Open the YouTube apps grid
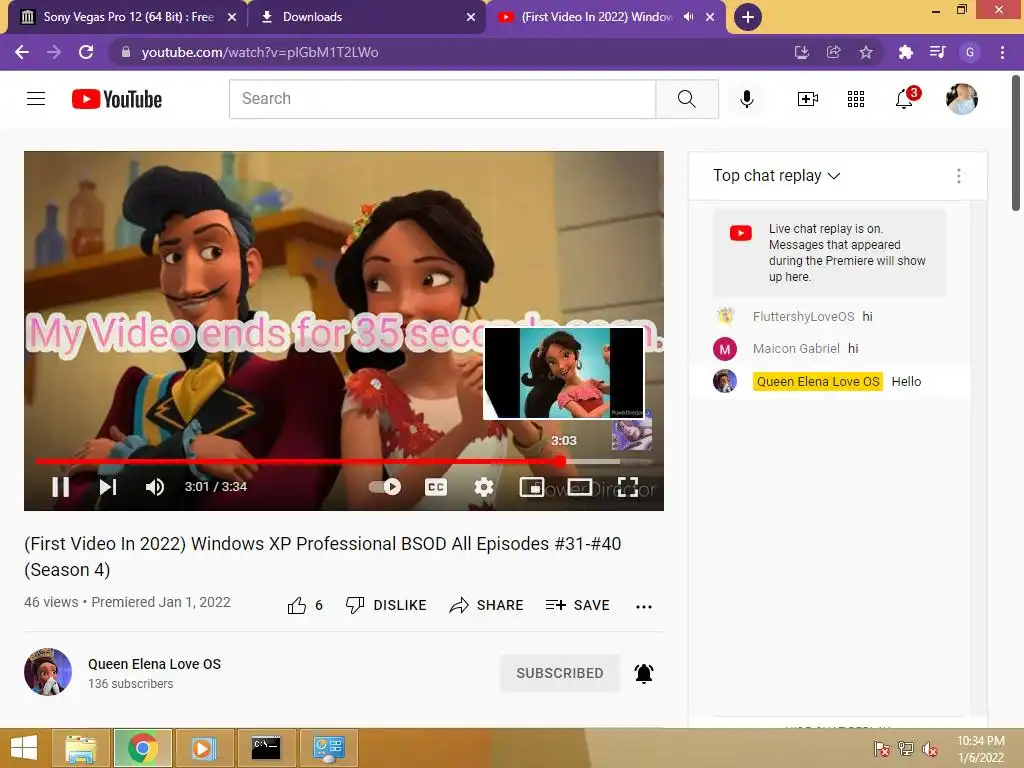This screenshot has width=1024, height=768. point(856,99)
